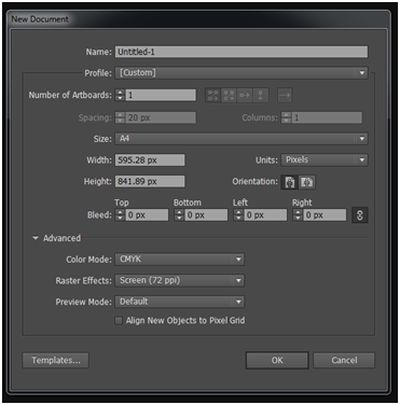Viewport: 400px width, 405px height.
Task: Click the Advanced section label
Action: pos(62,238)
